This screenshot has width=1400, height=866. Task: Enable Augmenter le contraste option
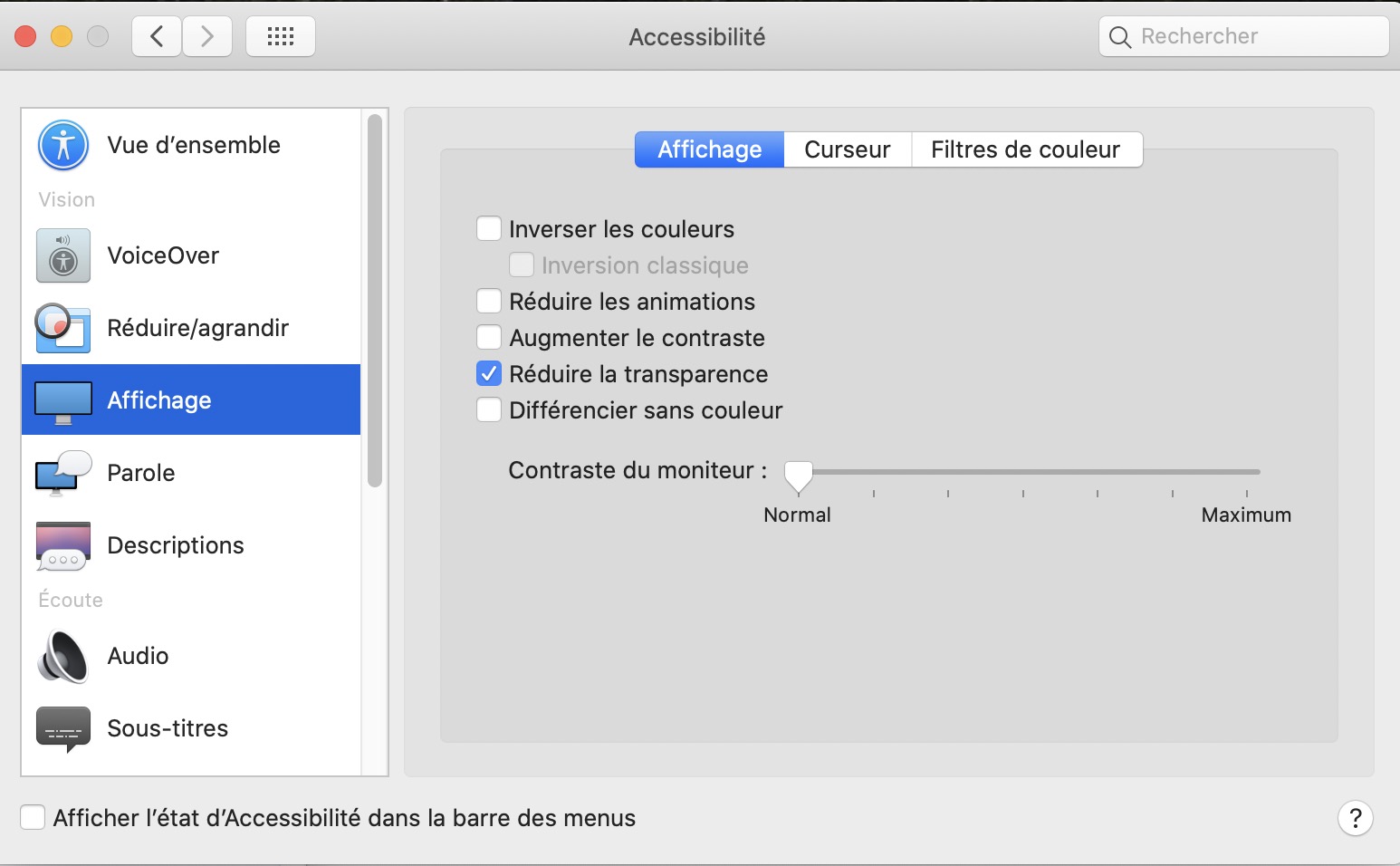pyautogui.click(x=489, y=337)
